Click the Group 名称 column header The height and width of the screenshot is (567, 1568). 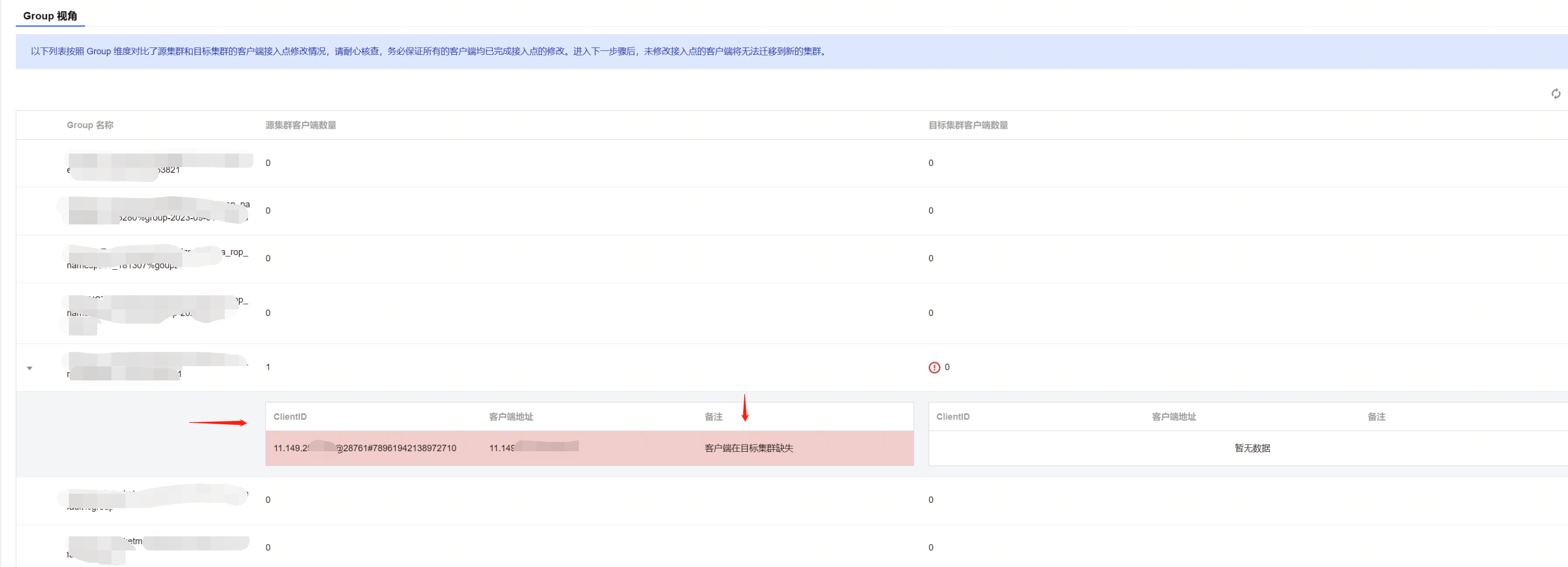90,126
